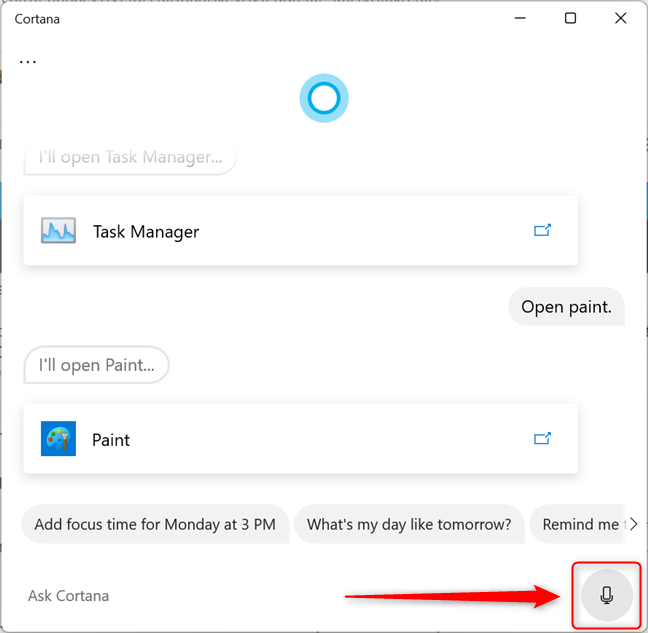Click the Cortana blue circle logo
Image resolution: width=648 pixels, height=633 pixels.
324,98
